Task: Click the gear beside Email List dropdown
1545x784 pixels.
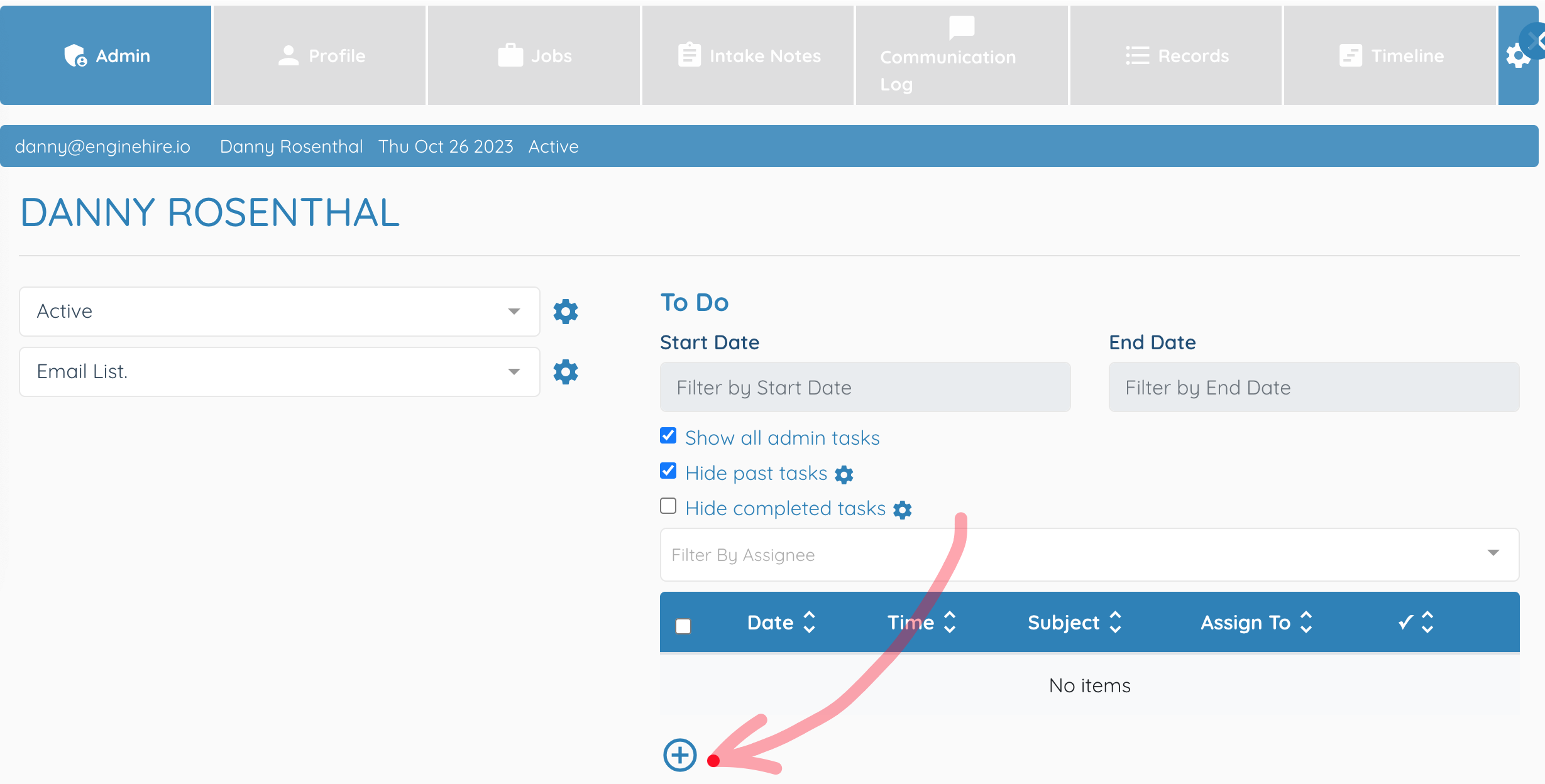Action: (566, 372)
